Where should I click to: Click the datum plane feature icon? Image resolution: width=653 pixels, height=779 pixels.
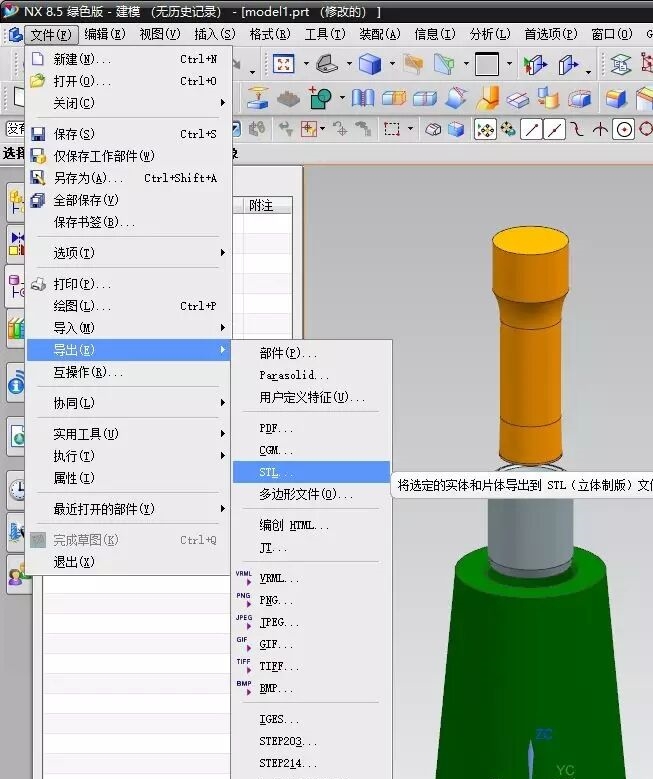pos(258,98)
